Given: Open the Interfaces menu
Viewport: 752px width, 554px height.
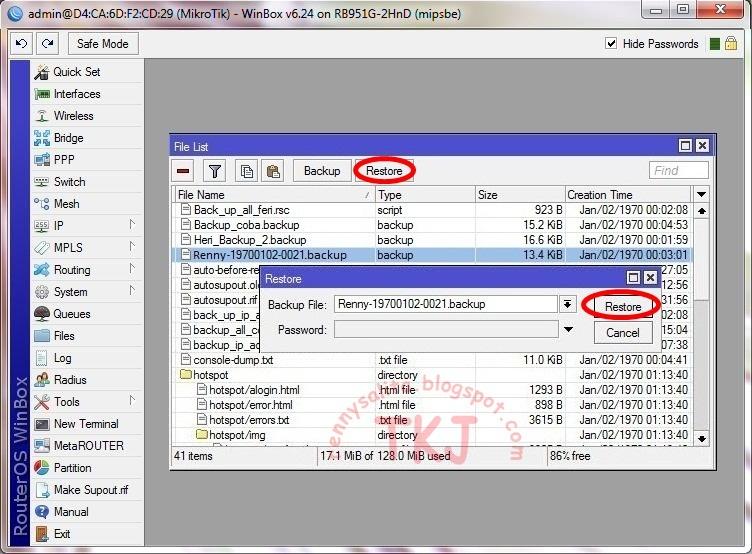Looking at the screenshot, I should coord(77,94).
